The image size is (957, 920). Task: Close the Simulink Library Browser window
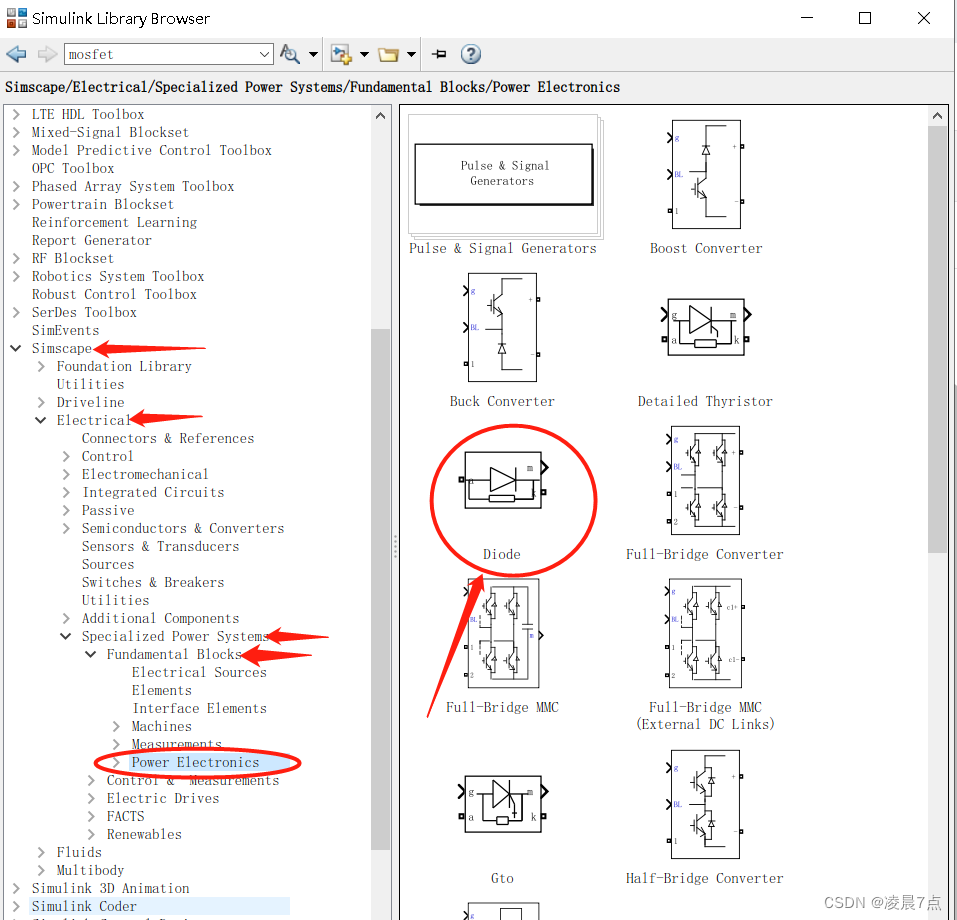(924, 18)
